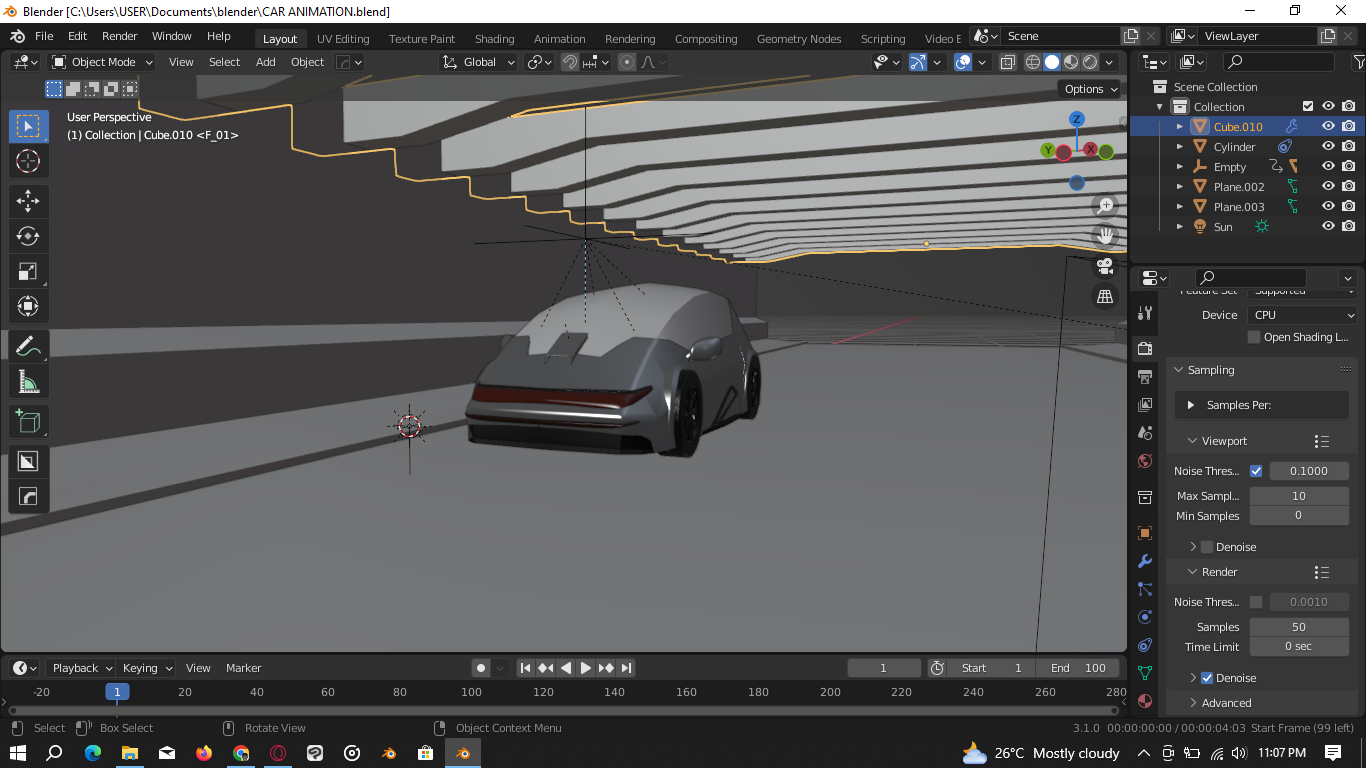Click the pan view hand icon
This screenshot has height=768, width=1366.
coord(1105,236)
